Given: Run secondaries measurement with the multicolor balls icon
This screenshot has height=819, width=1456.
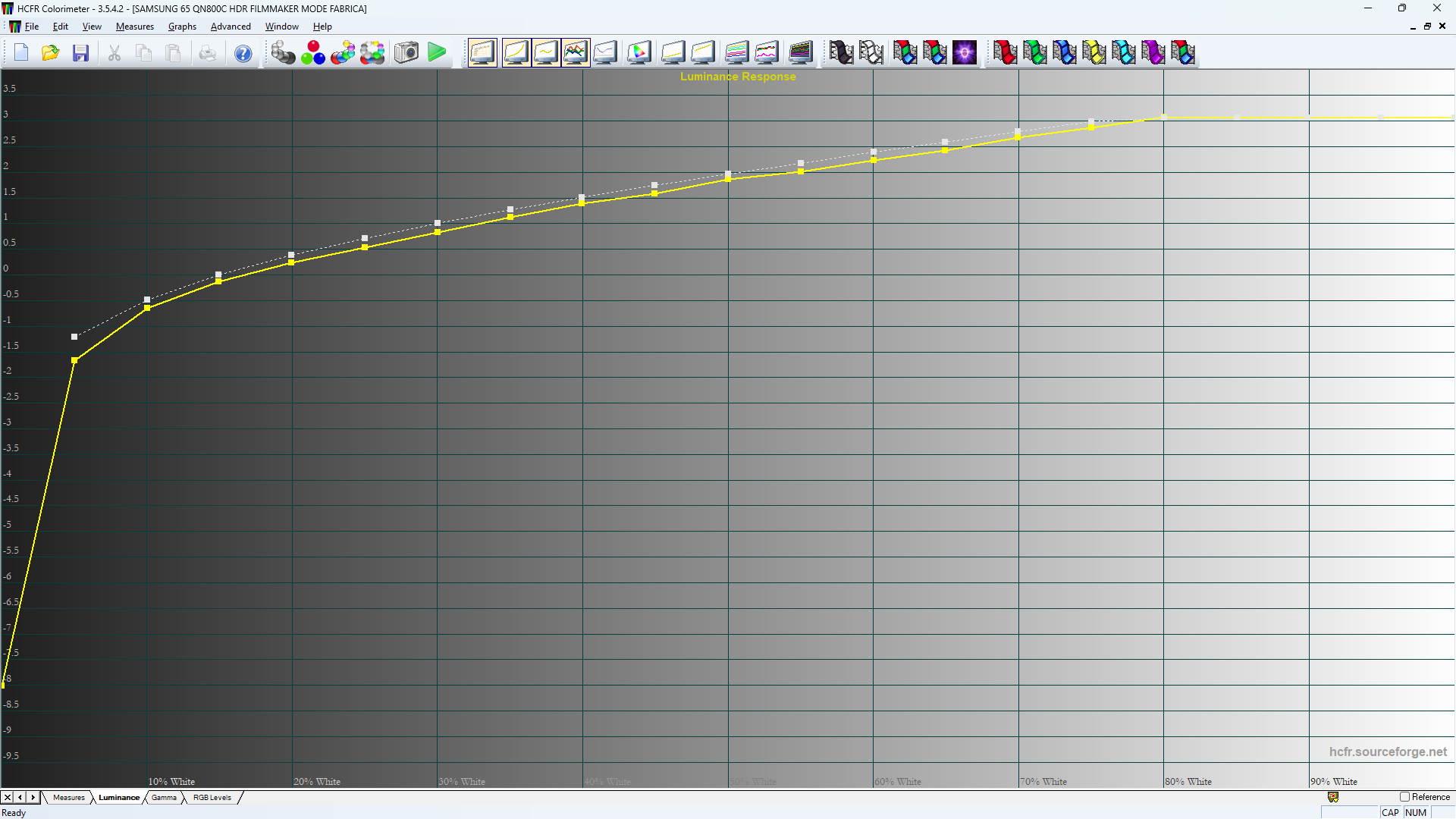Looking at the screenshot, I should [343, 52].
